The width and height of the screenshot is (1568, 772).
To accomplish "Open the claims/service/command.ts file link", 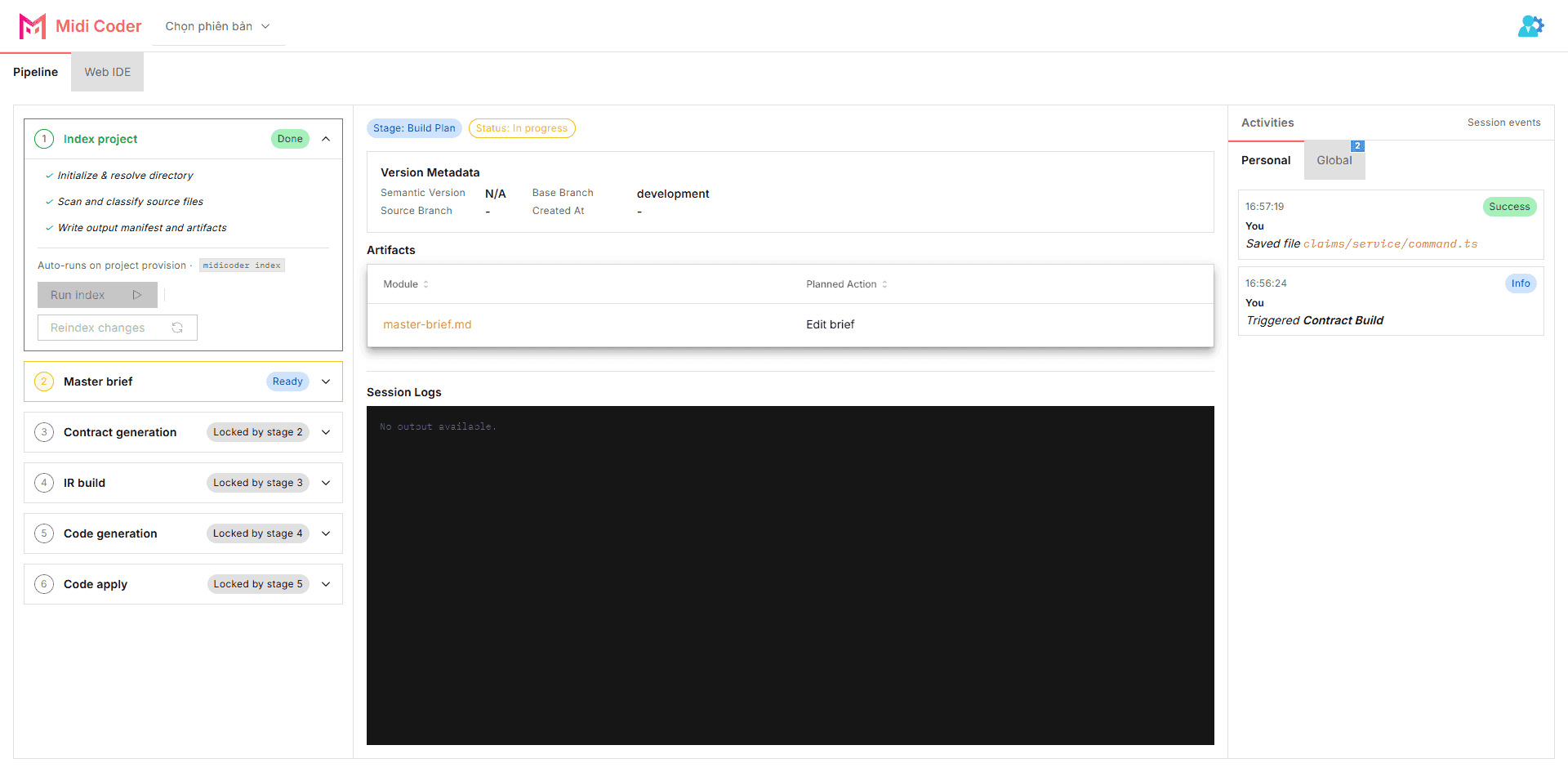I will coord(1390,243).
